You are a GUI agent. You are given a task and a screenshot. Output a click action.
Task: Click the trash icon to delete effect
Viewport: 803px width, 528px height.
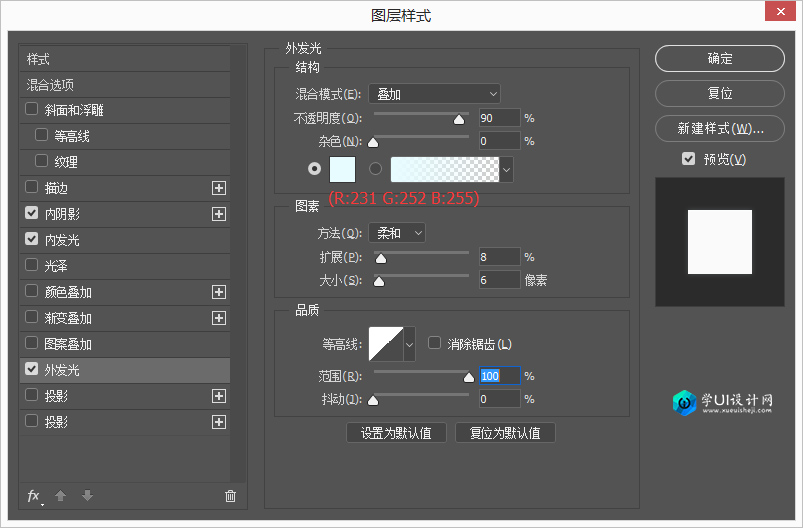click(230, 496)
